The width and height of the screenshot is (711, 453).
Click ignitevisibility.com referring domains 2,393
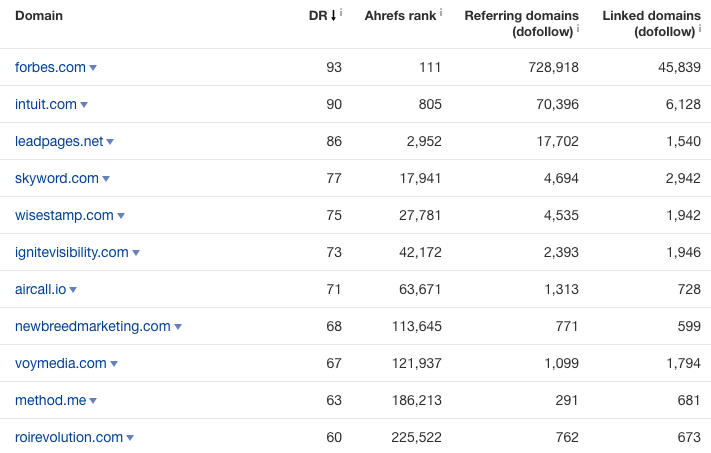(561, 252)
